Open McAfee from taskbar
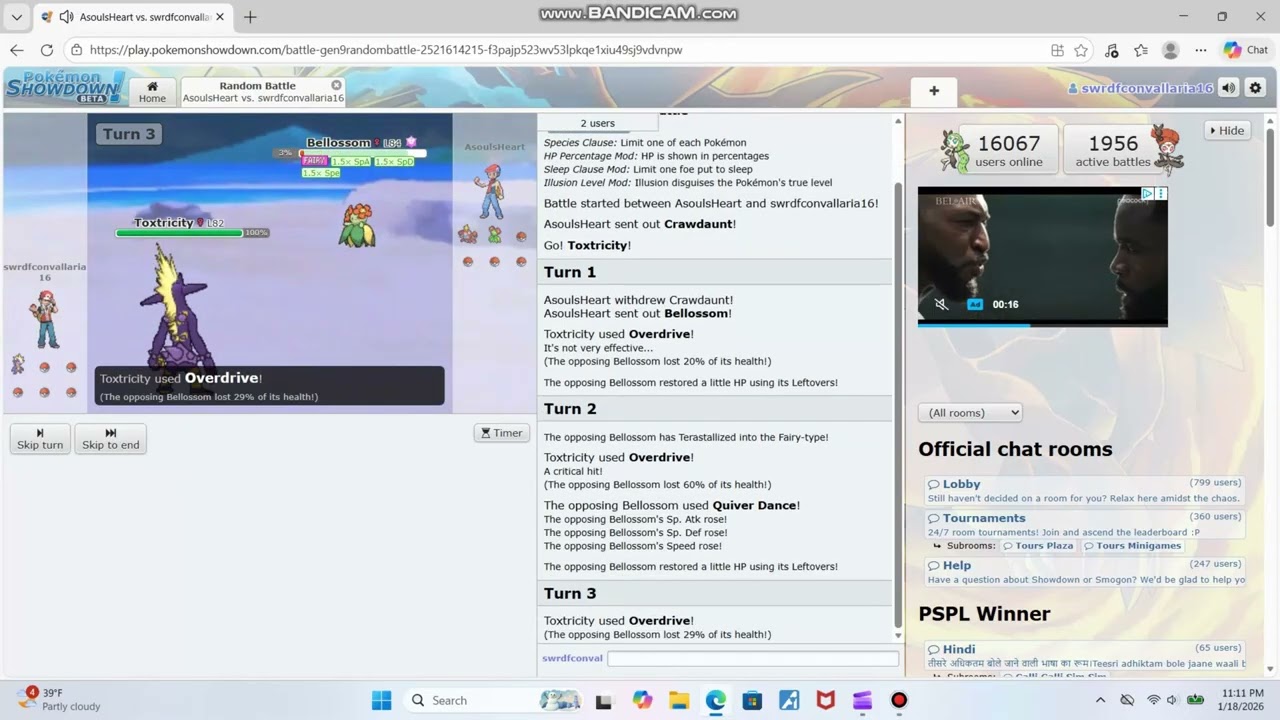The width and height of the screenshot is (1280, 720). 826,700
